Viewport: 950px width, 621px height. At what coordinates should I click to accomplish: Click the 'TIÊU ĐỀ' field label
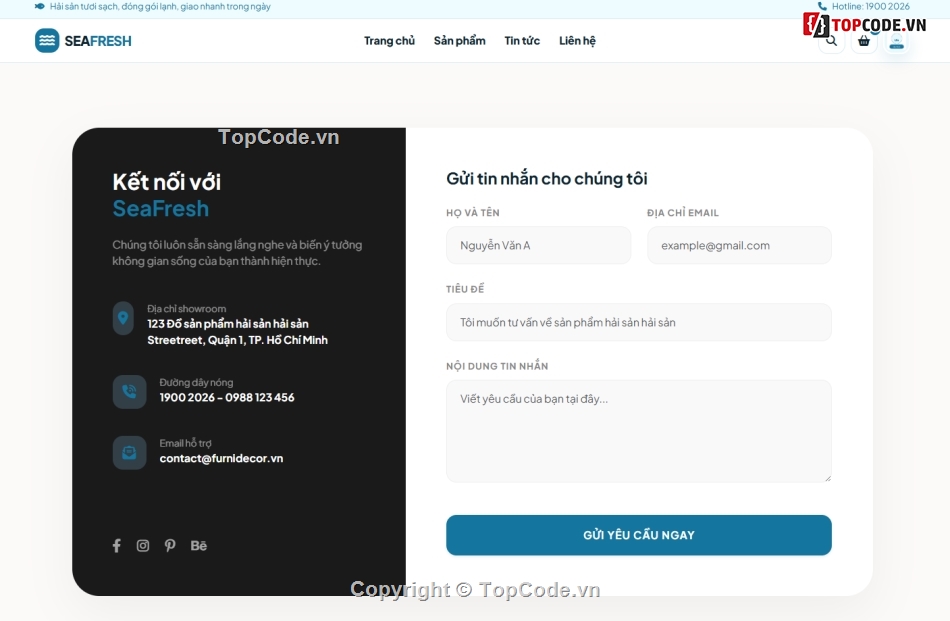pyautogui.click(x=465, y=289)
